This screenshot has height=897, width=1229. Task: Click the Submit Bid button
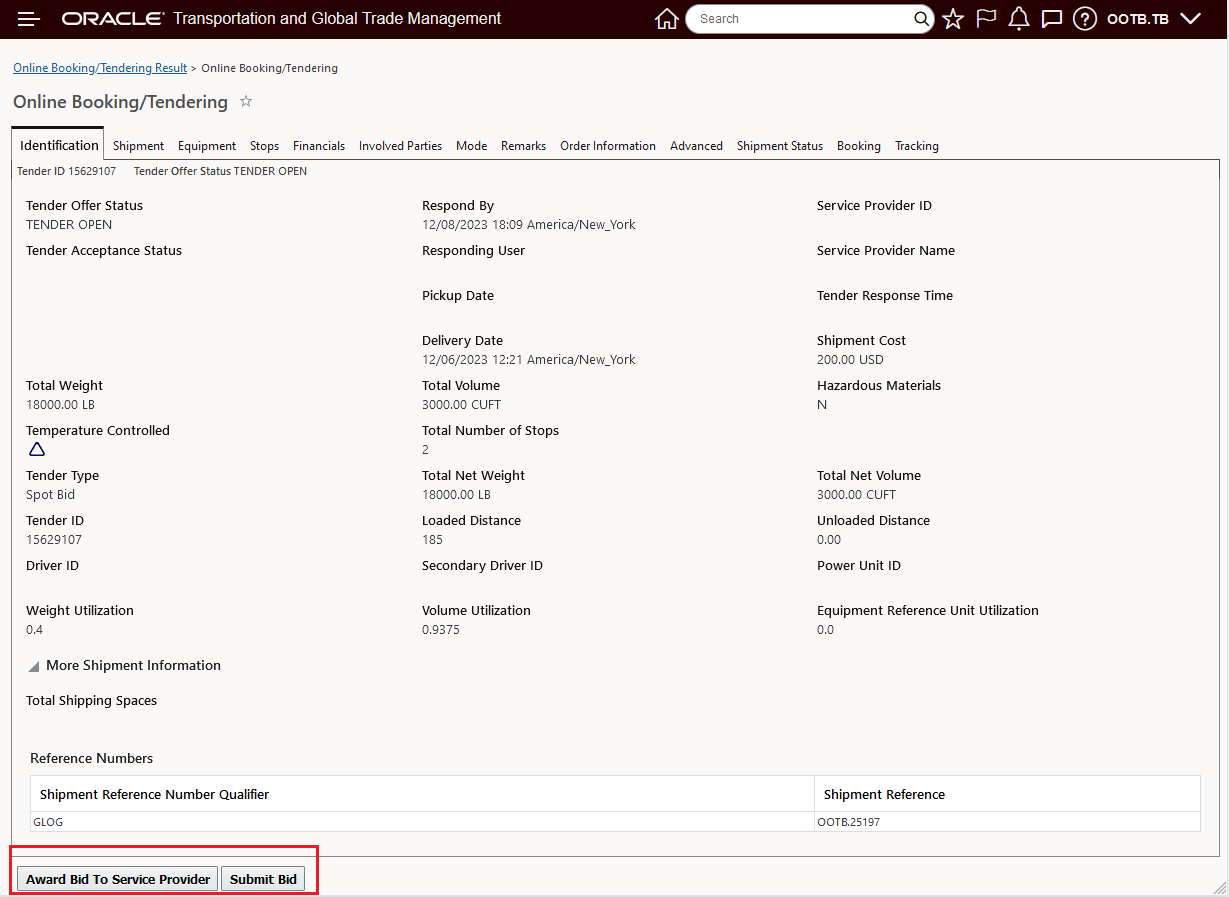click(263, 879)
